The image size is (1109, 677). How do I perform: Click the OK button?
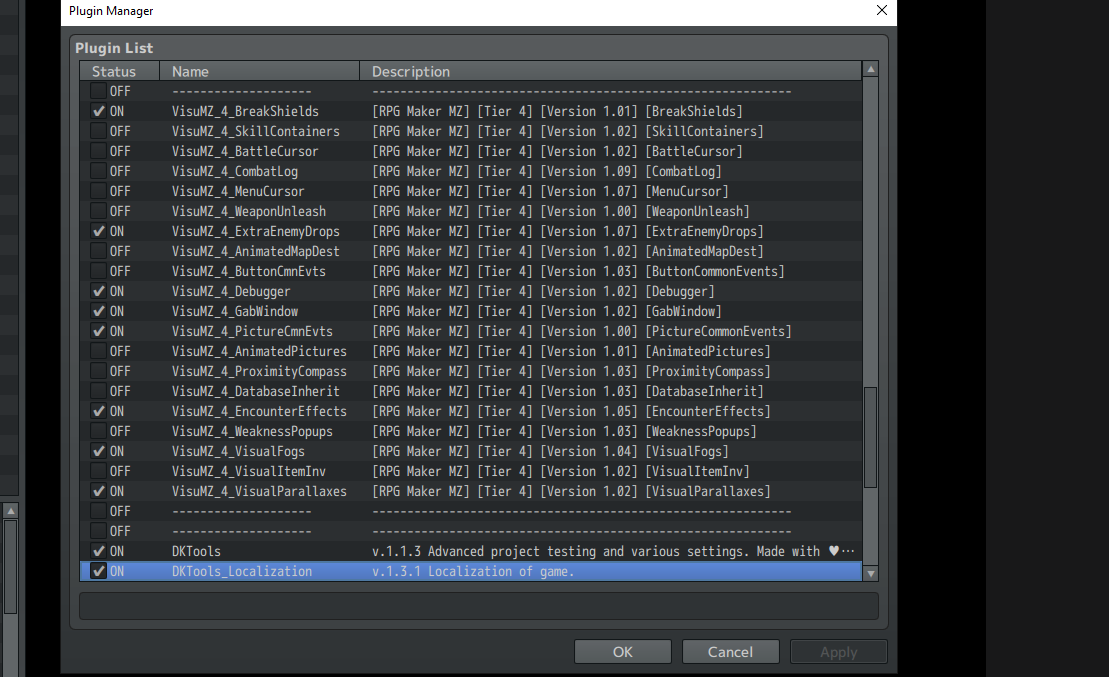pyautogui.click(x=622, y=652)
